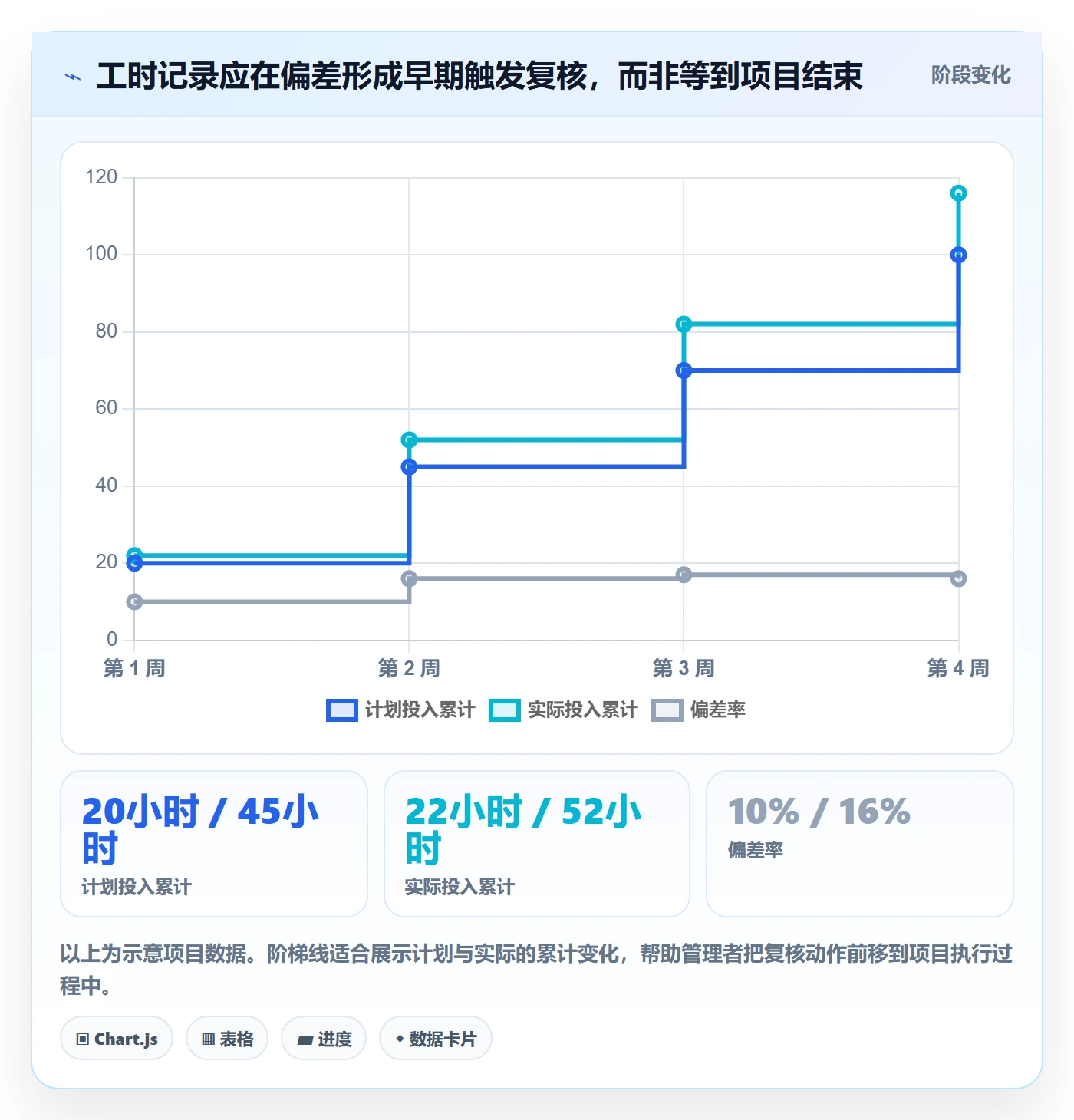Select the Chart.js tag chip
The height and width of the screenshot is (1120, 1074).
(x=117, y=1039)
